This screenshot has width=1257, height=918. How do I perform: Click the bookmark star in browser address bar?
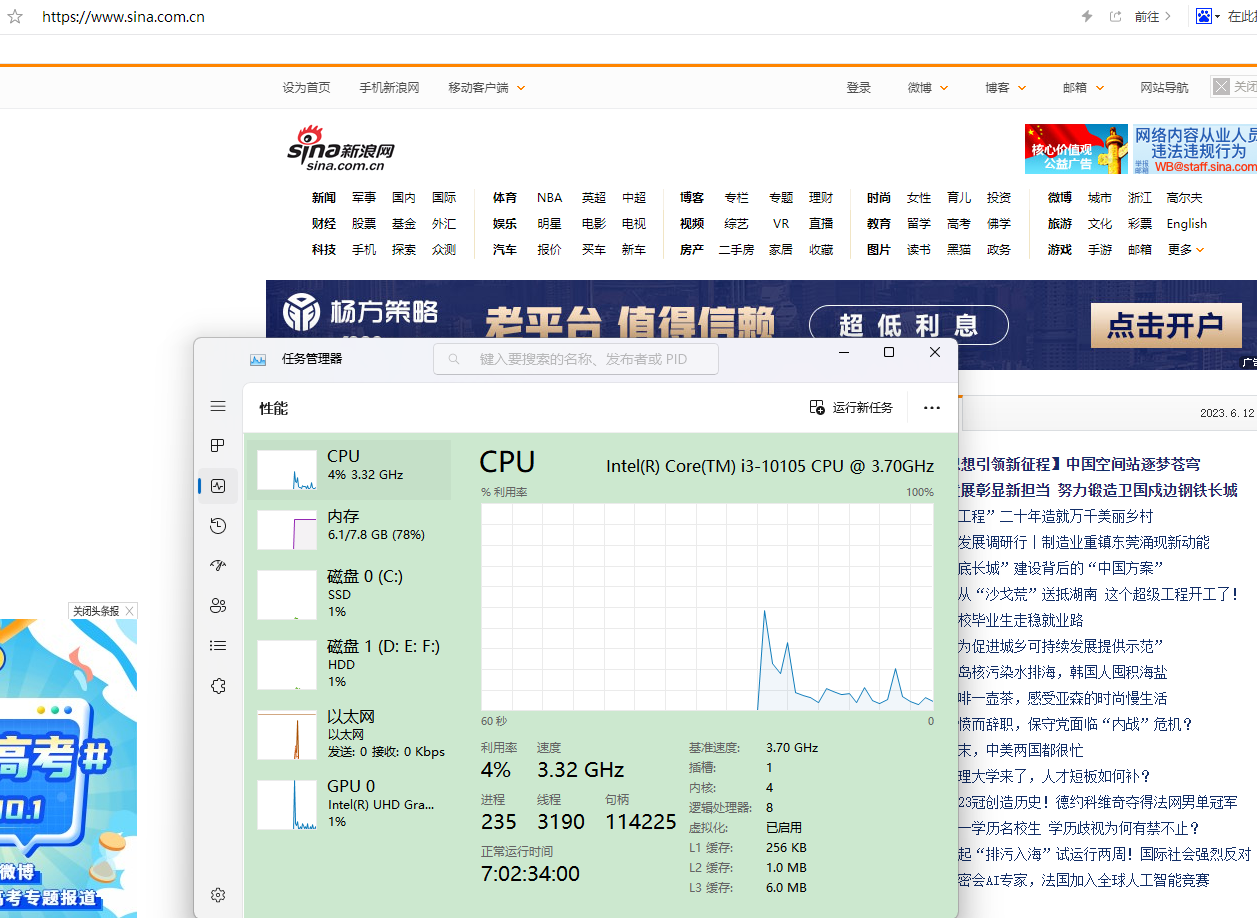pyautogui.click(x=15, y=16)
